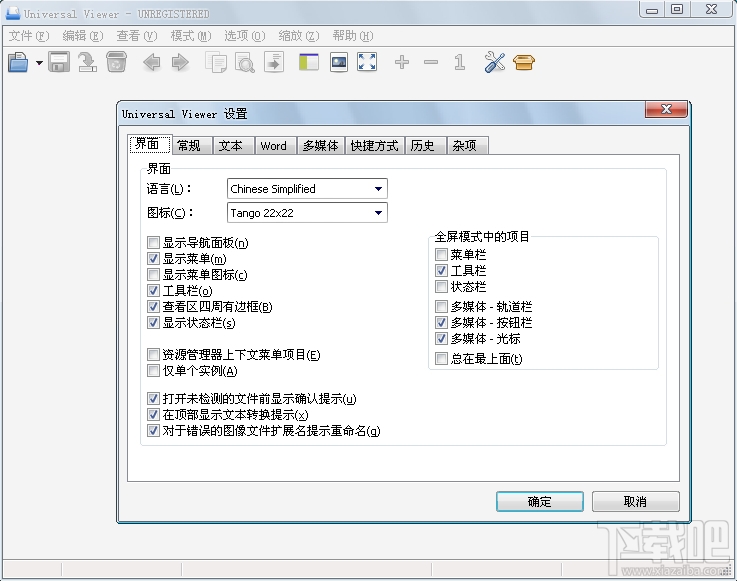Open the 编辑(E) menu
The width and height of the screenshot is (737, 581).
tap(83, 36)
